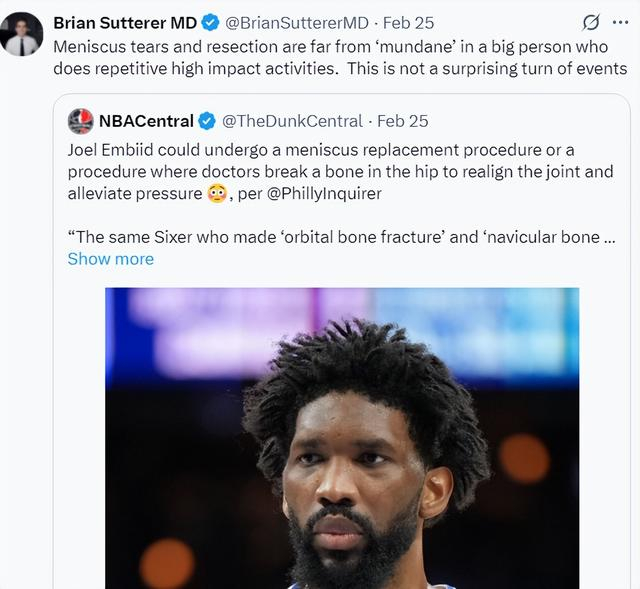640x589 pixels.
Task: Expand the quoted tweet with Show more
Action: (111, 259)
